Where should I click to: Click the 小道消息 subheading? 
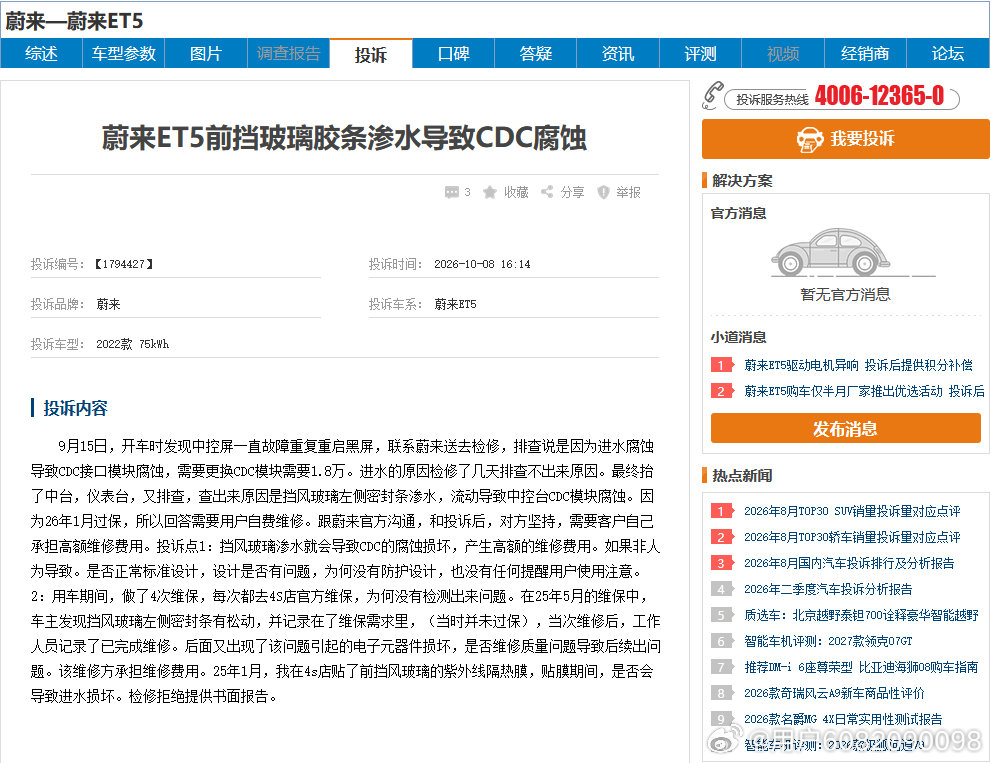[738, 337]
